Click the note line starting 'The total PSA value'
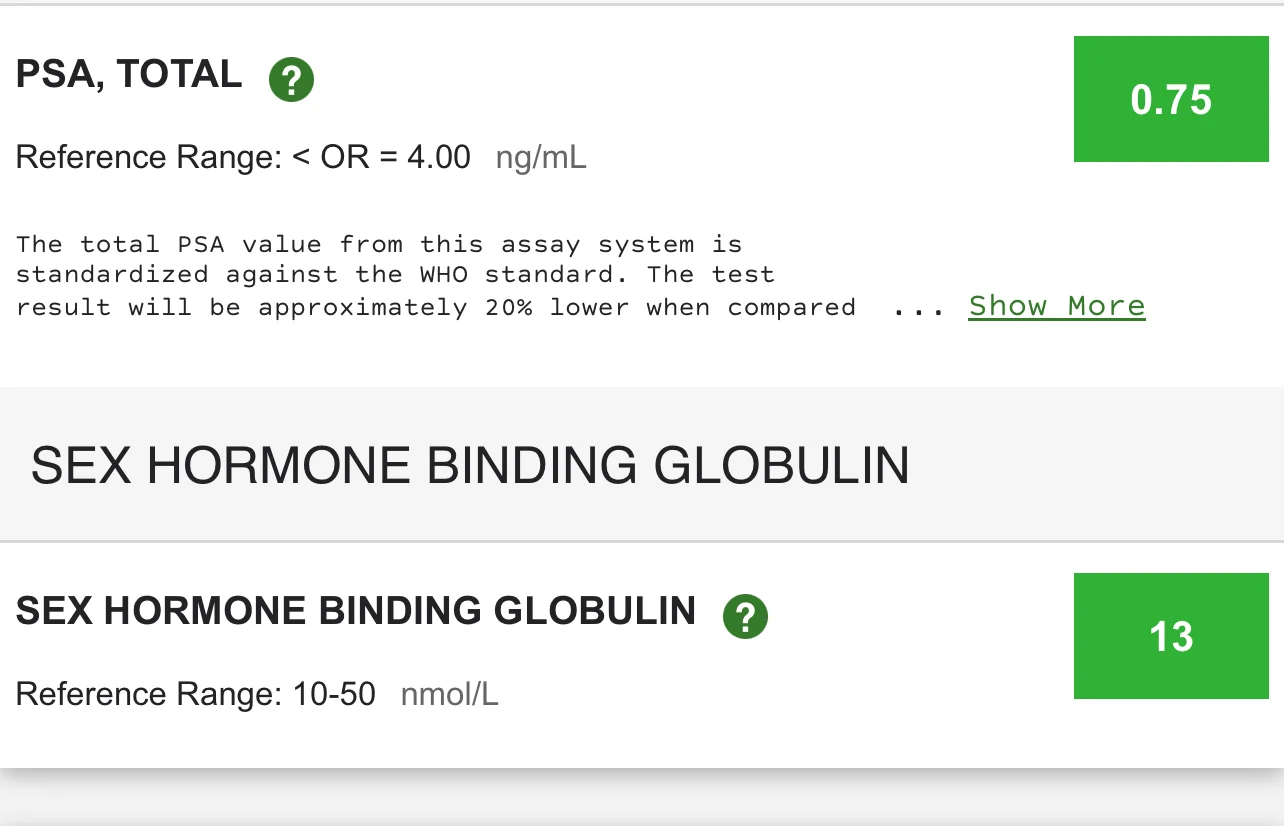1284x826 pixels. 379,244
